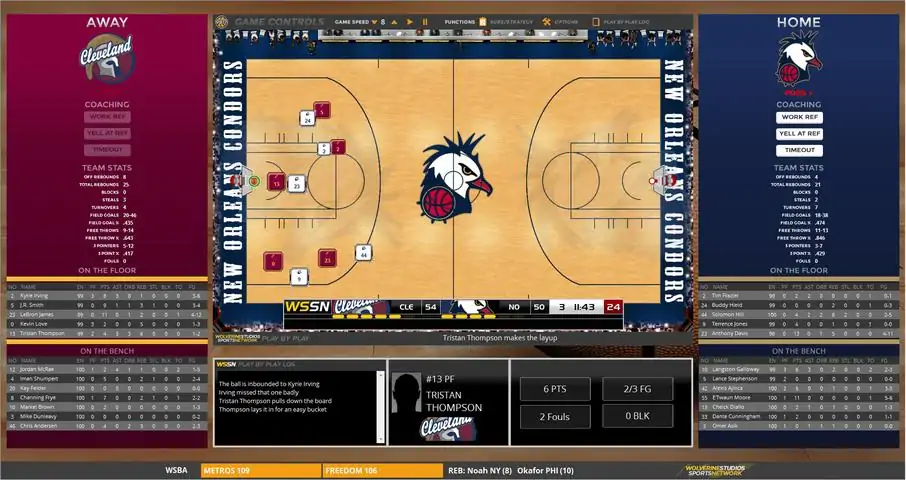
Task: Select Kyrie Irving's row on the floor
Action: coord(107,296)
